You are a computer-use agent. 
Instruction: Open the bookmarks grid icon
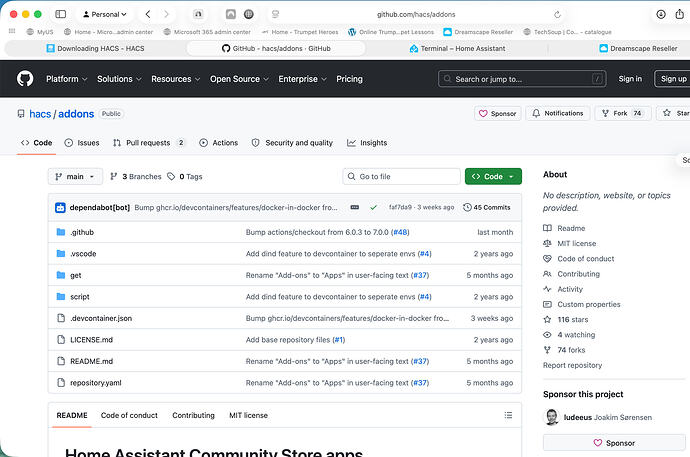click(x=12, y=31)
